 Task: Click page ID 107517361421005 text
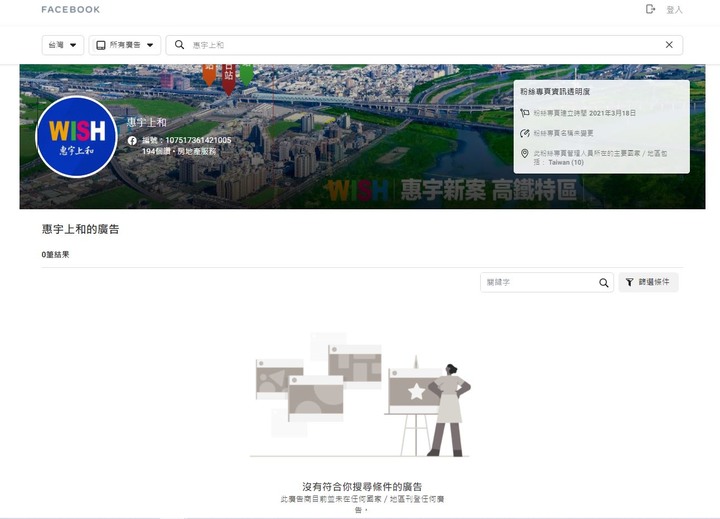click(x=186, y=140)
